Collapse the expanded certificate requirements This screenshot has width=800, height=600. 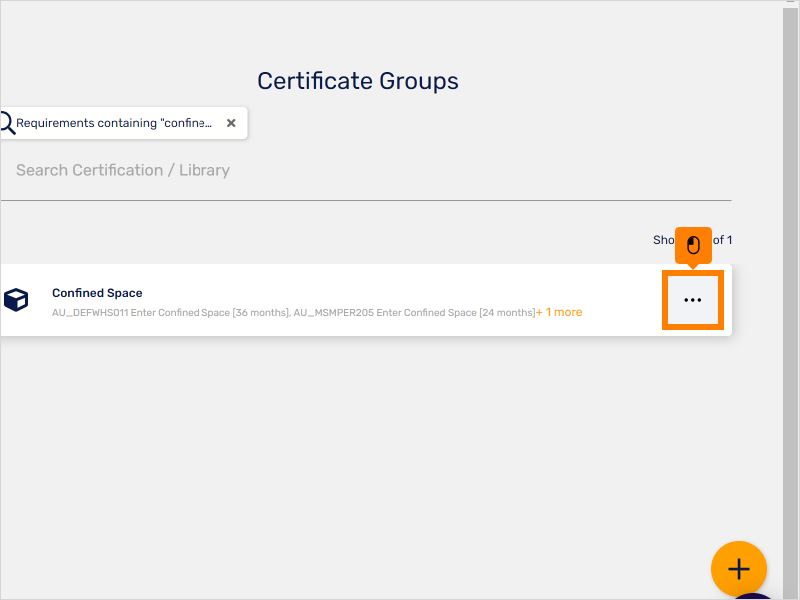tap(558, 311)
